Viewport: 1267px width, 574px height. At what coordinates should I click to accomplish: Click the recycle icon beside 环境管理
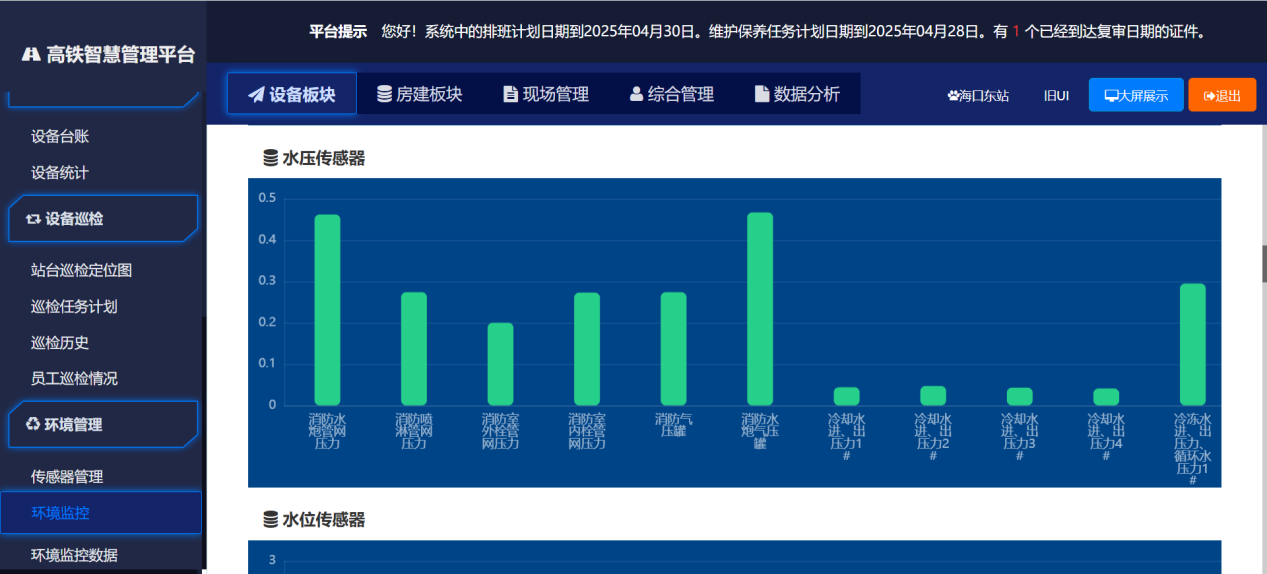click(x=33, y=424)
